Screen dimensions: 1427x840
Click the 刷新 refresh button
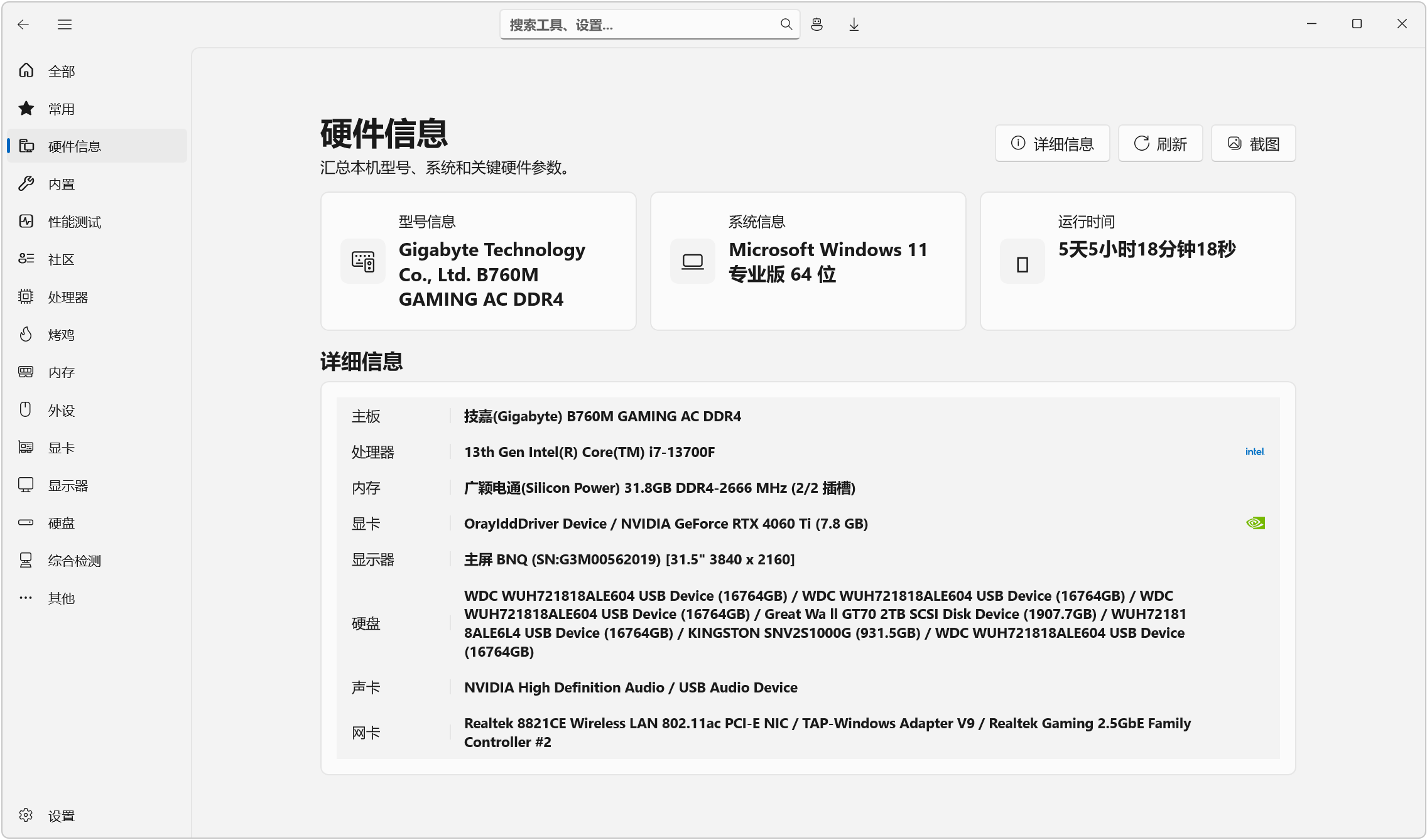1160,144
